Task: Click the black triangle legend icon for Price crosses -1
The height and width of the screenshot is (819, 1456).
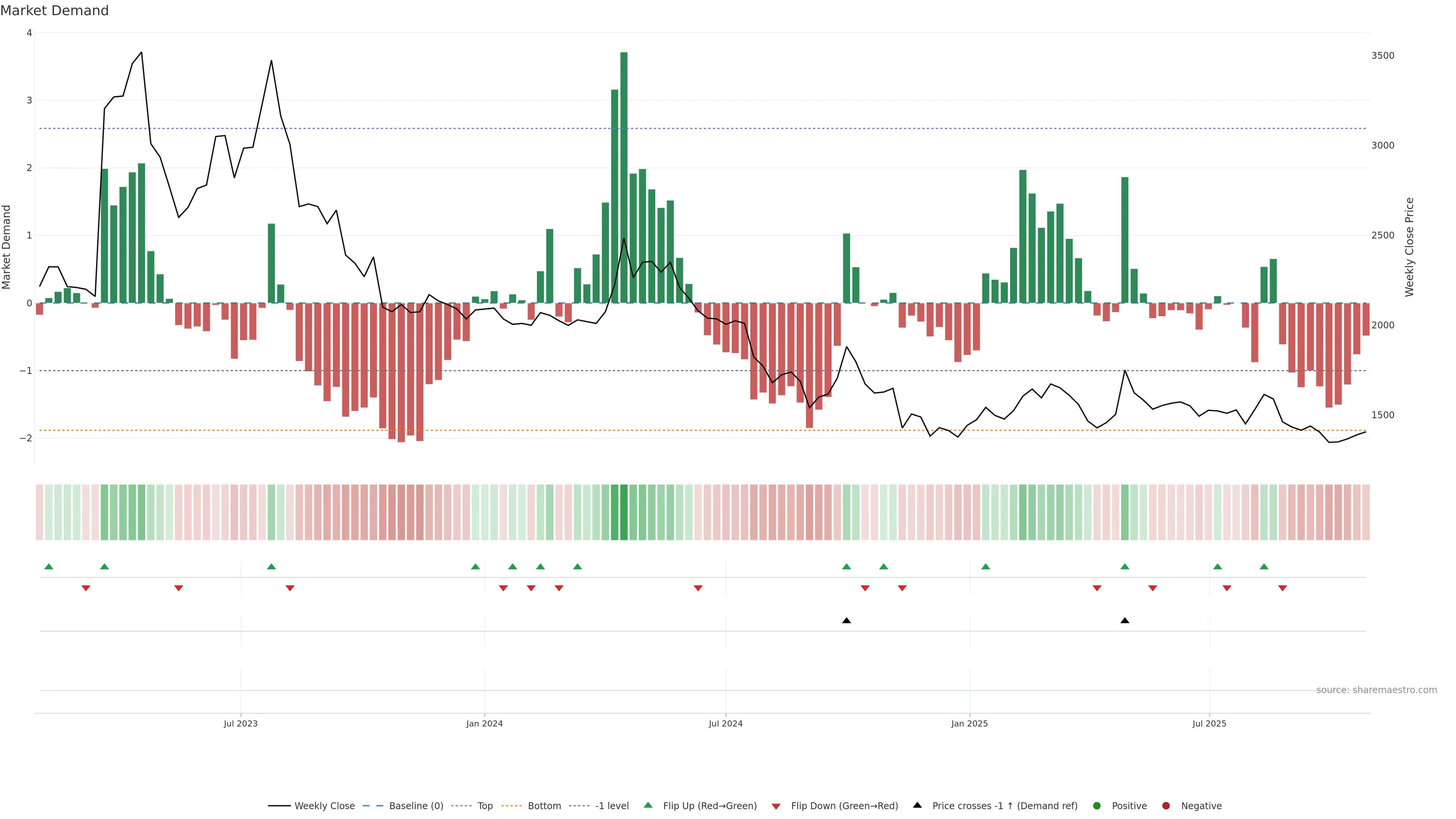Action: [x=917, y=805]
